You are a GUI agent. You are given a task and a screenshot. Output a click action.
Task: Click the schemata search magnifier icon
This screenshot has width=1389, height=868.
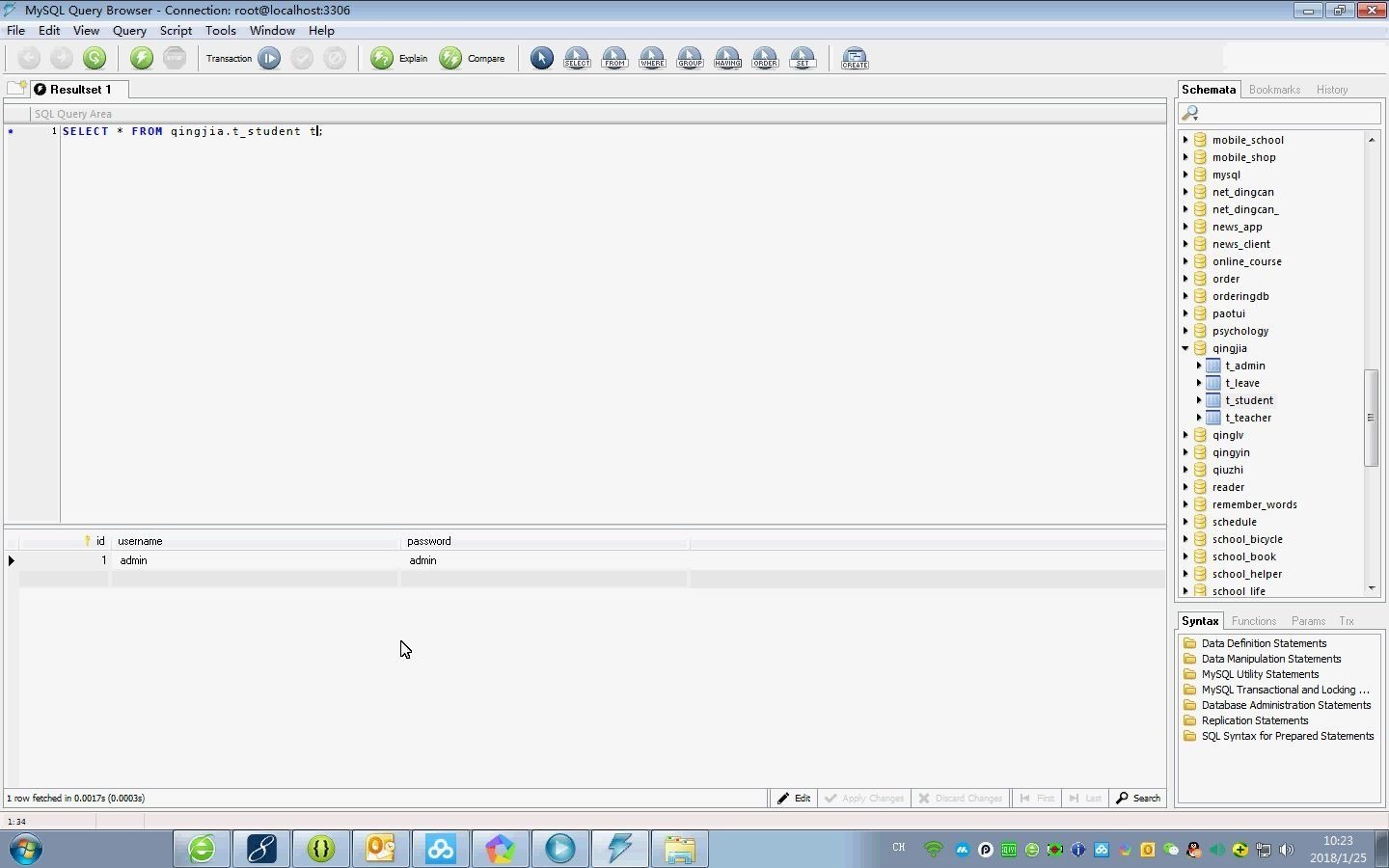click(x=1190, y=114)
